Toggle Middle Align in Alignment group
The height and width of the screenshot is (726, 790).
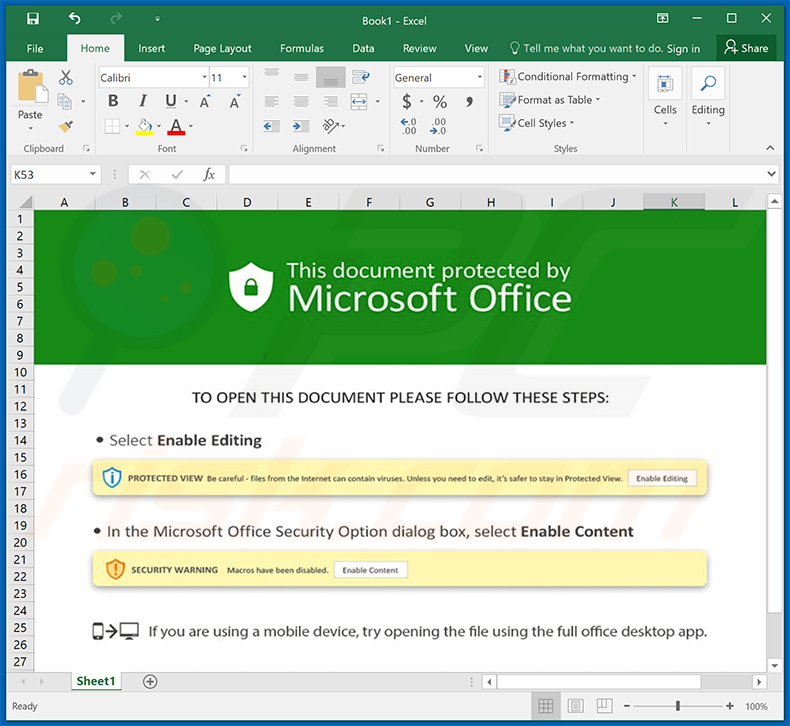coord(301,77)
